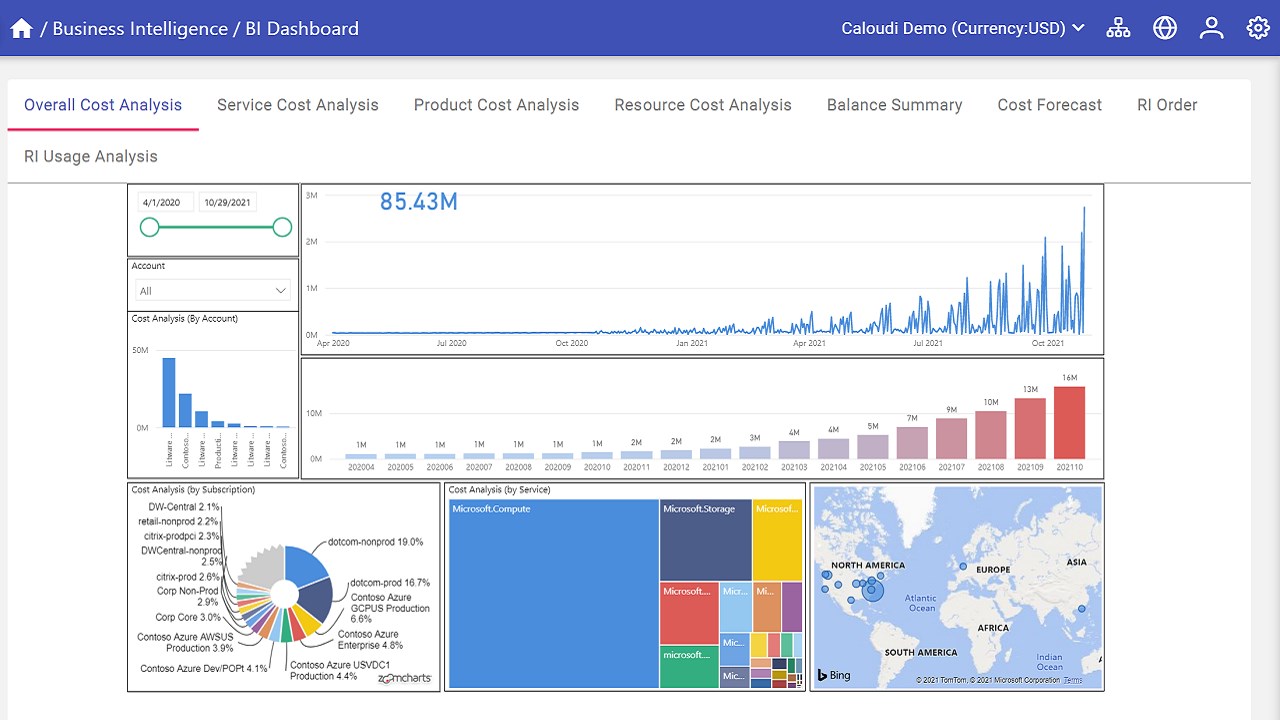Expand the Caloudi Demo currency dropdown
The image size is (1280, 720).
963,28
